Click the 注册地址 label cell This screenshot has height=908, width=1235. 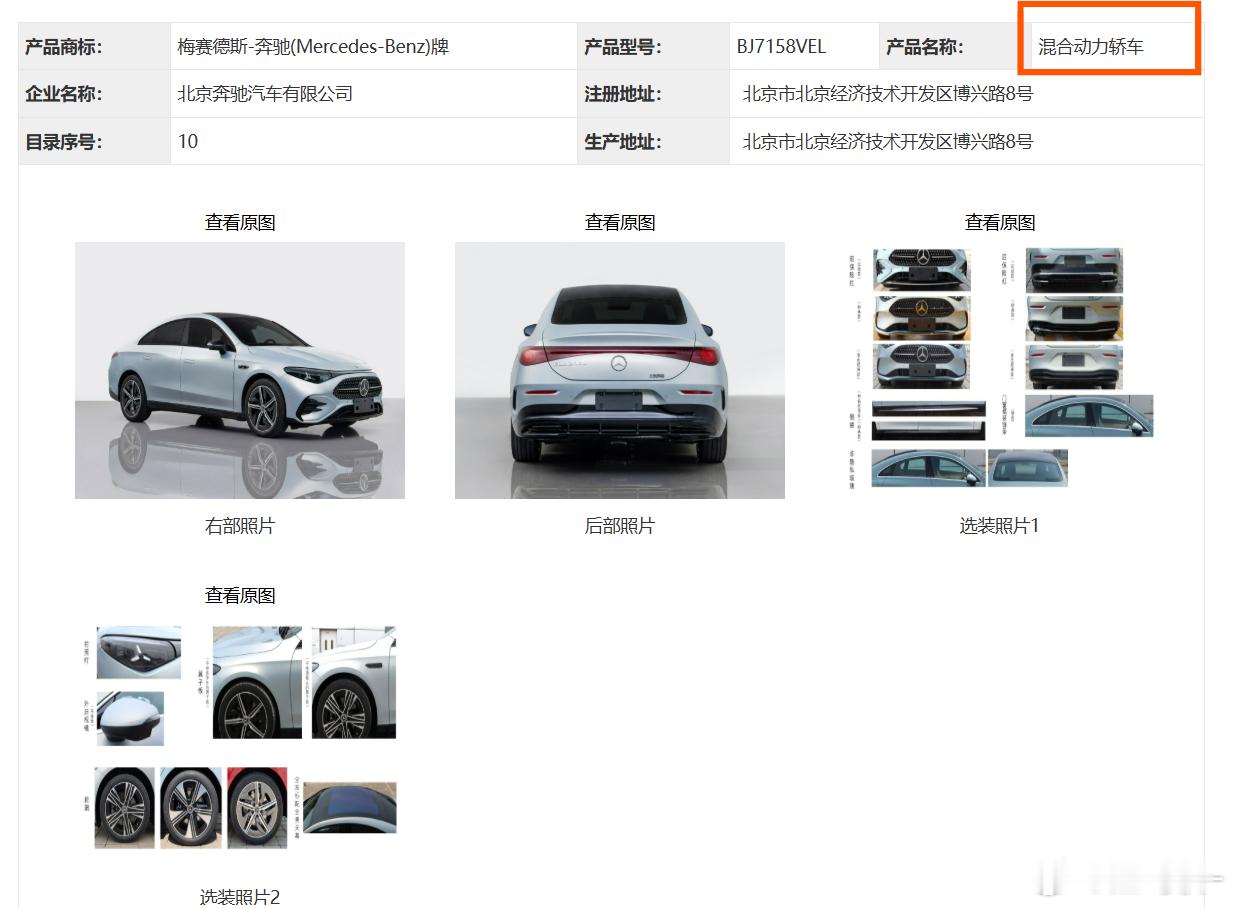654,94
